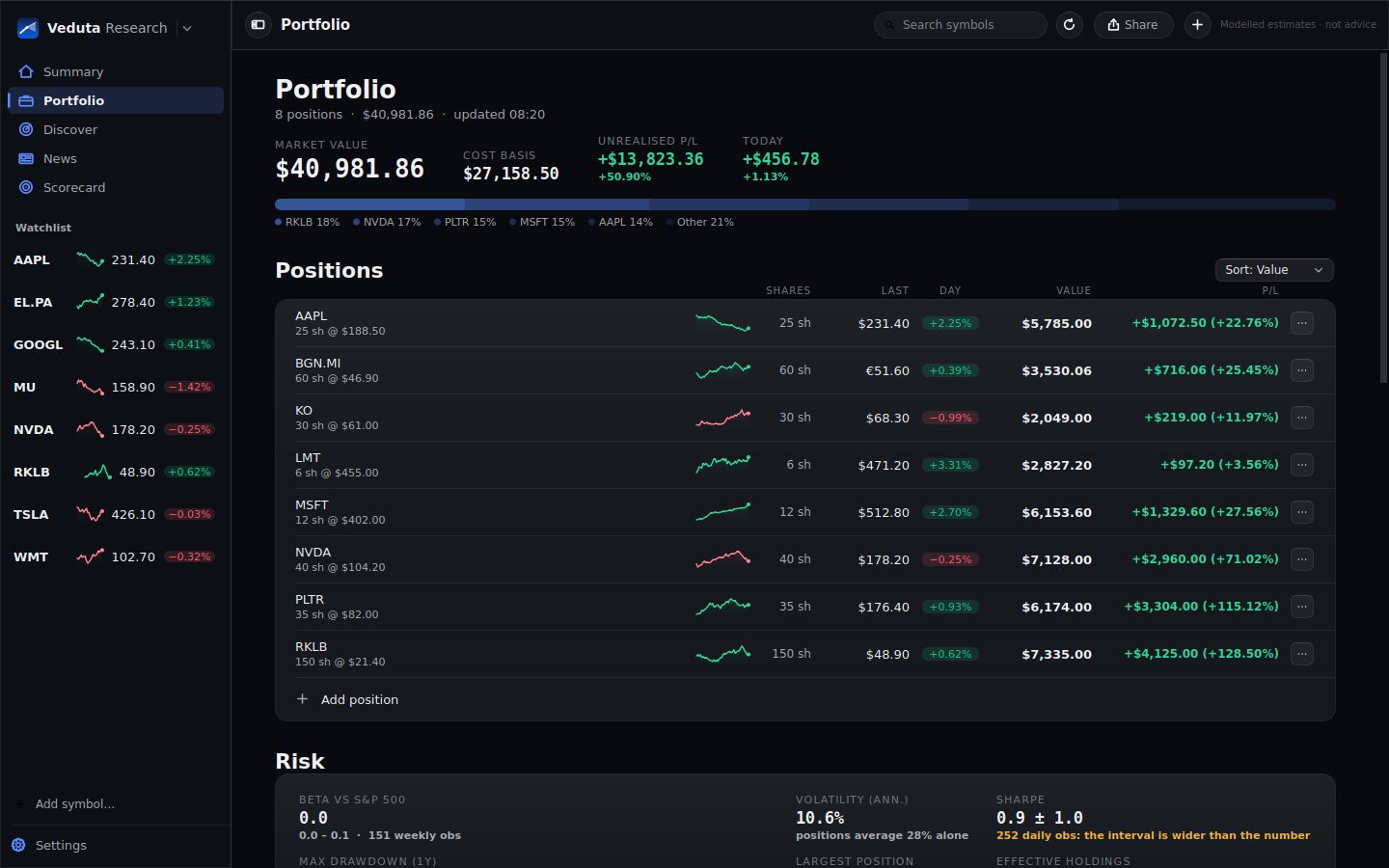The image size is (1389, 868).
Task: Click the News icon in sidebar
Action: [26, 158]
